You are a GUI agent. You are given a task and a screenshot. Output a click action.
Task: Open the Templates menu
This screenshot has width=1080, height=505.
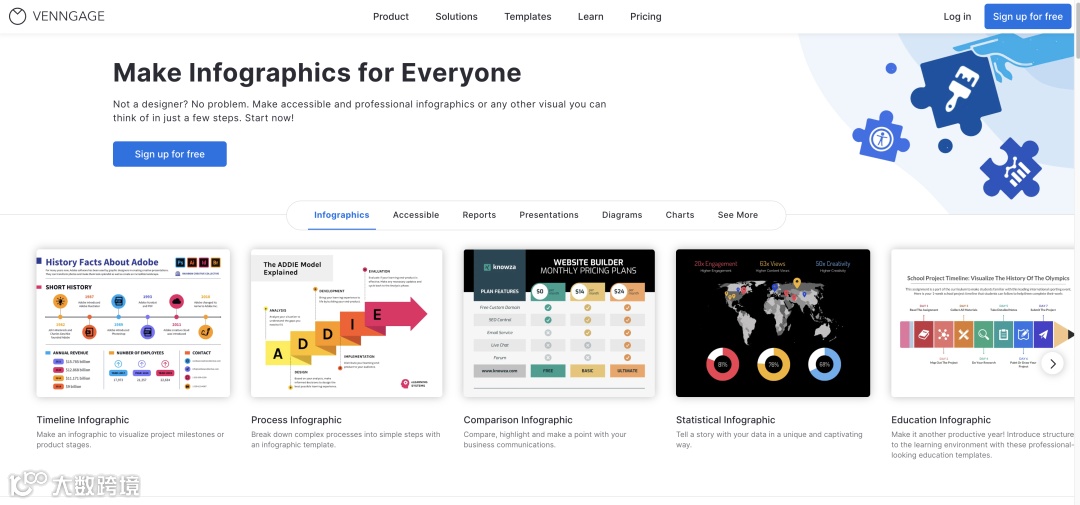(528, 17)
